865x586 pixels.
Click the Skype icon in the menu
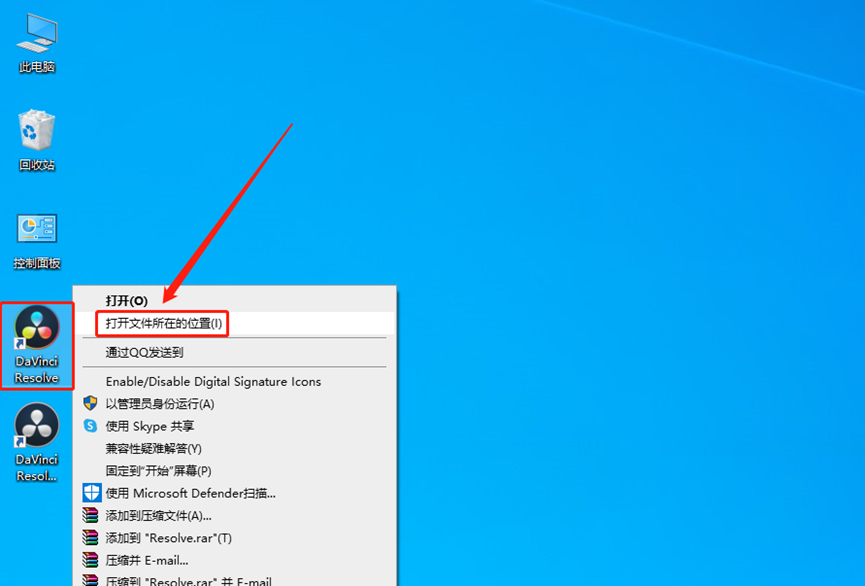pyautogui.click(x=90, y=425)
